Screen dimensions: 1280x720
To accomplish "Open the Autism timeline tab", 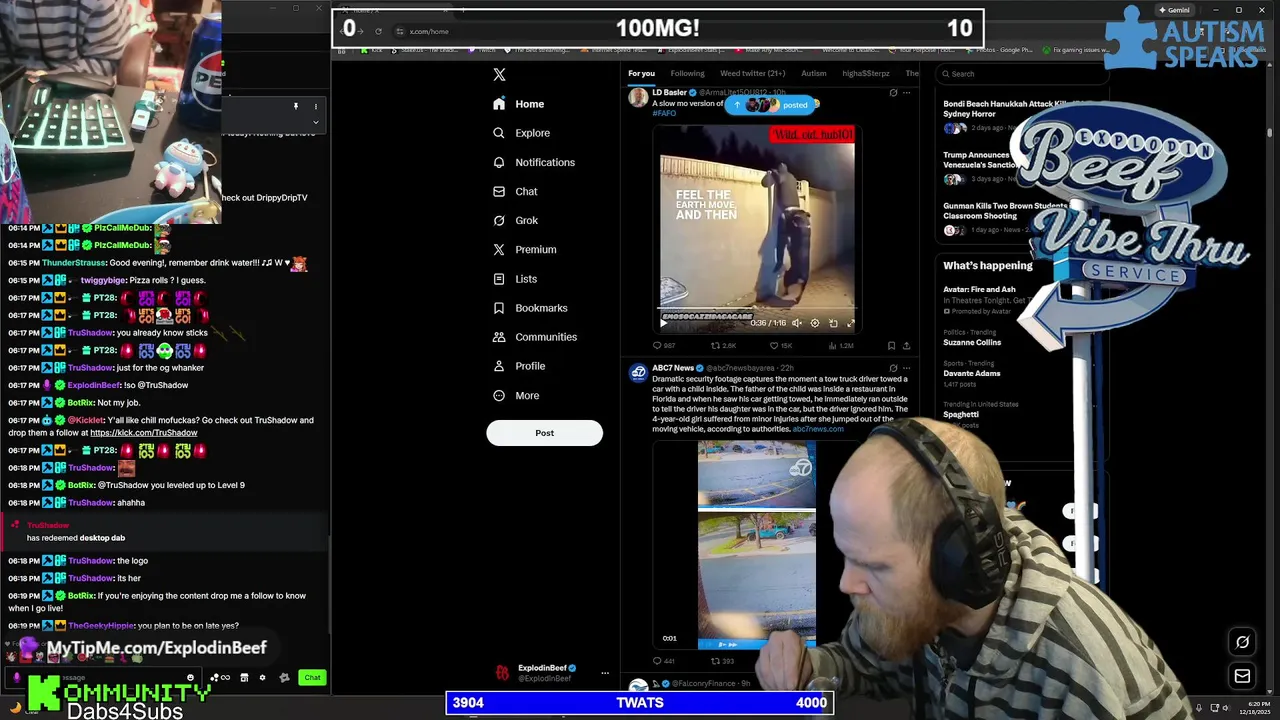I will coord(814,73).
